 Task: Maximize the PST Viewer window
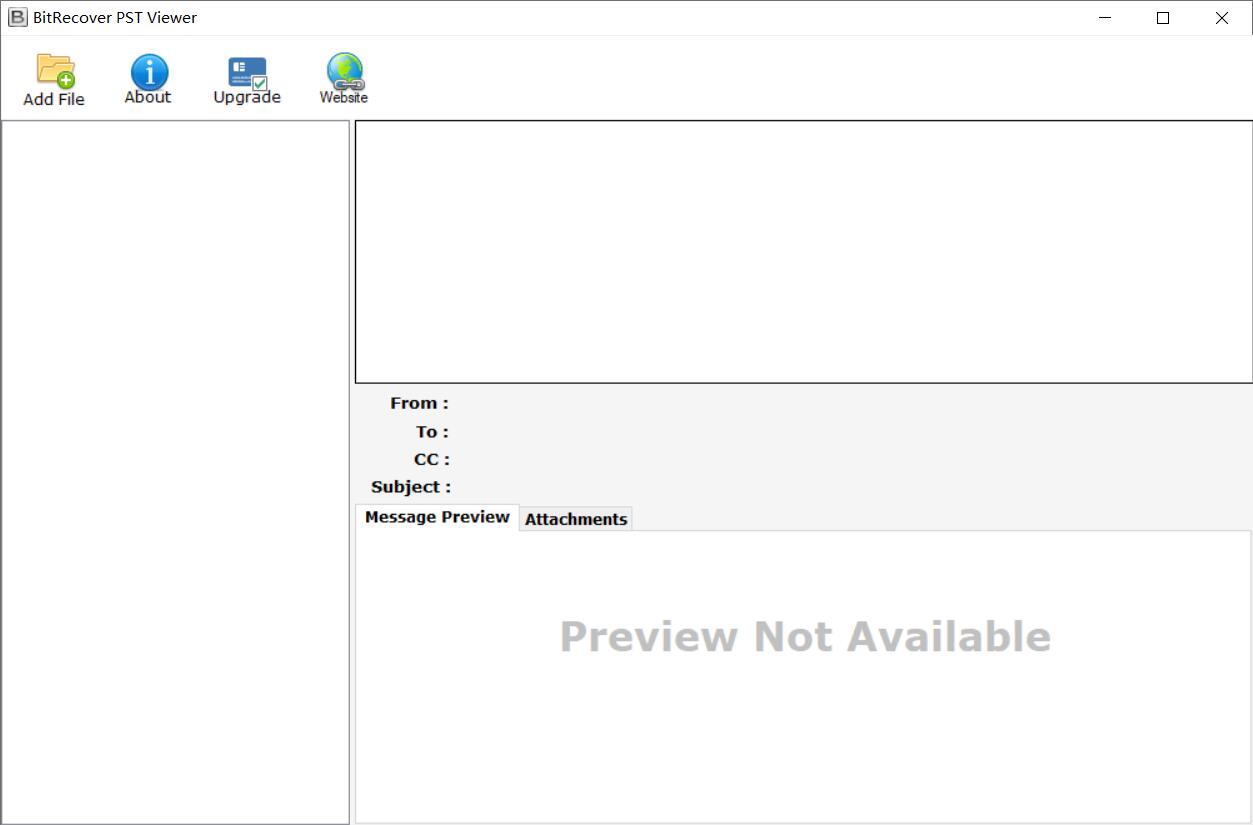[x=1163, y=18]
